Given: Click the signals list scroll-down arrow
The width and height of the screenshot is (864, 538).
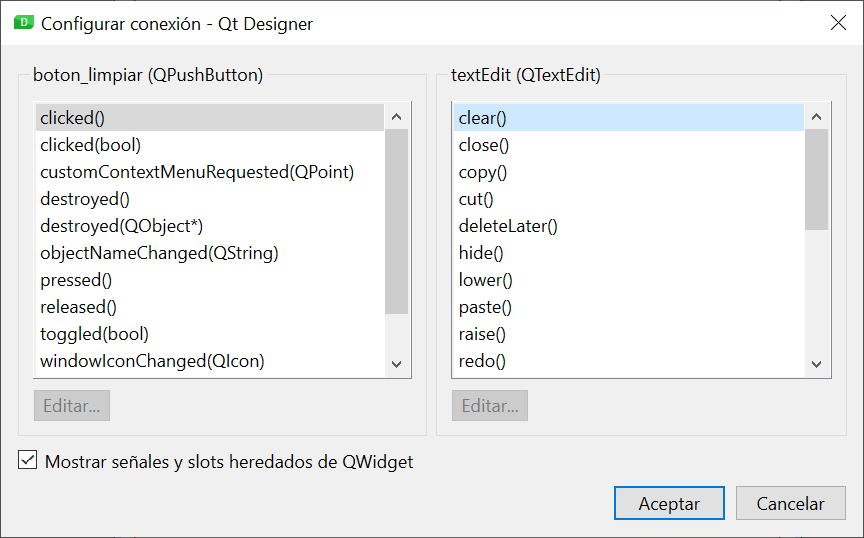Looking at the screenshot, I should 396,364.
